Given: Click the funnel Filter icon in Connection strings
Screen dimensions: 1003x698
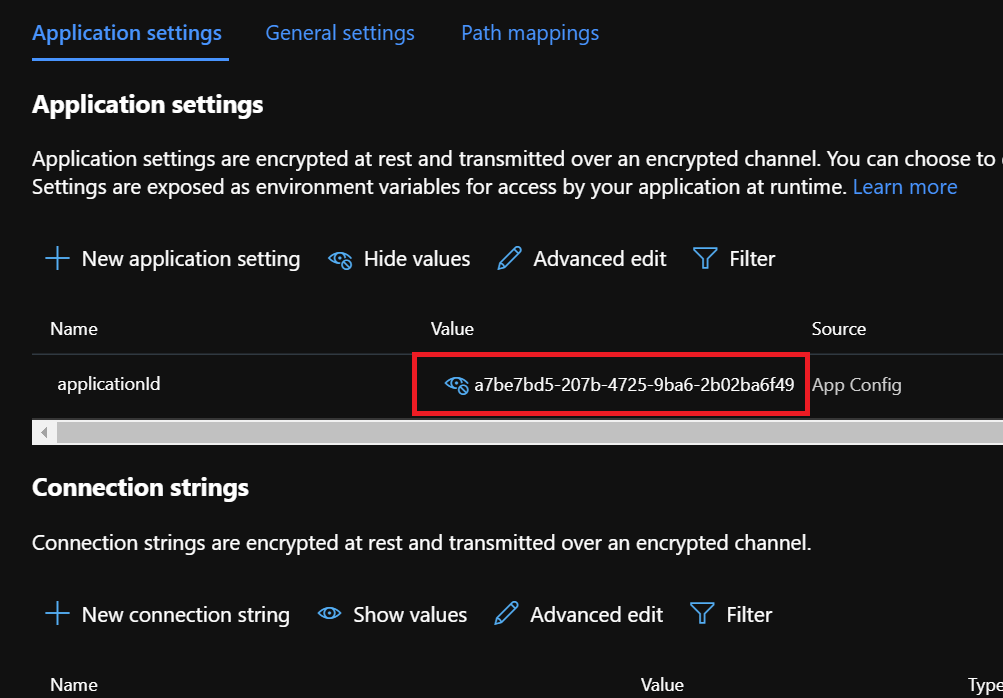Looking at the screenshot, I should 702,614.
